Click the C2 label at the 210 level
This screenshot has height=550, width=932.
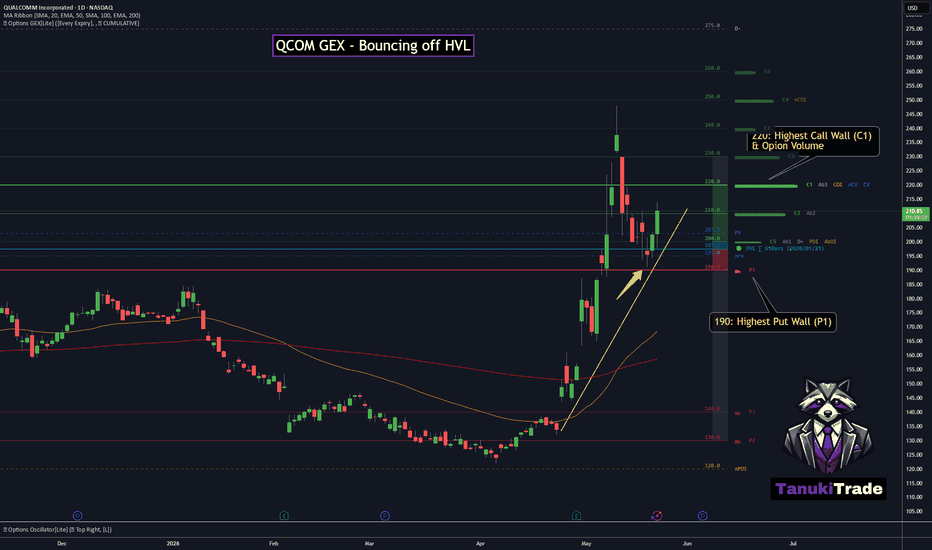click(x=797, y=213)
